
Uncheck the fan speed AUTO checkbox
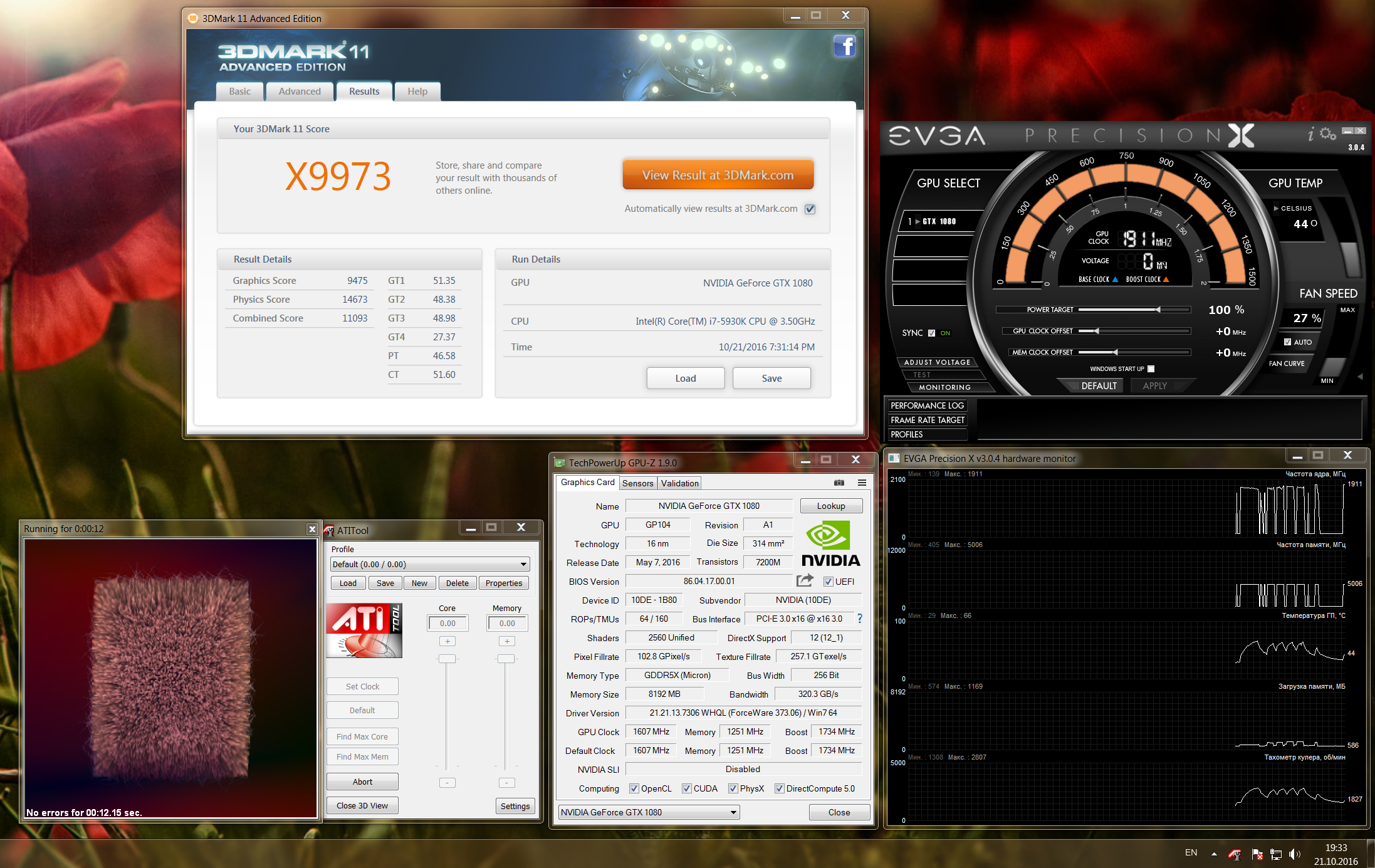(x=1287, y=342)
